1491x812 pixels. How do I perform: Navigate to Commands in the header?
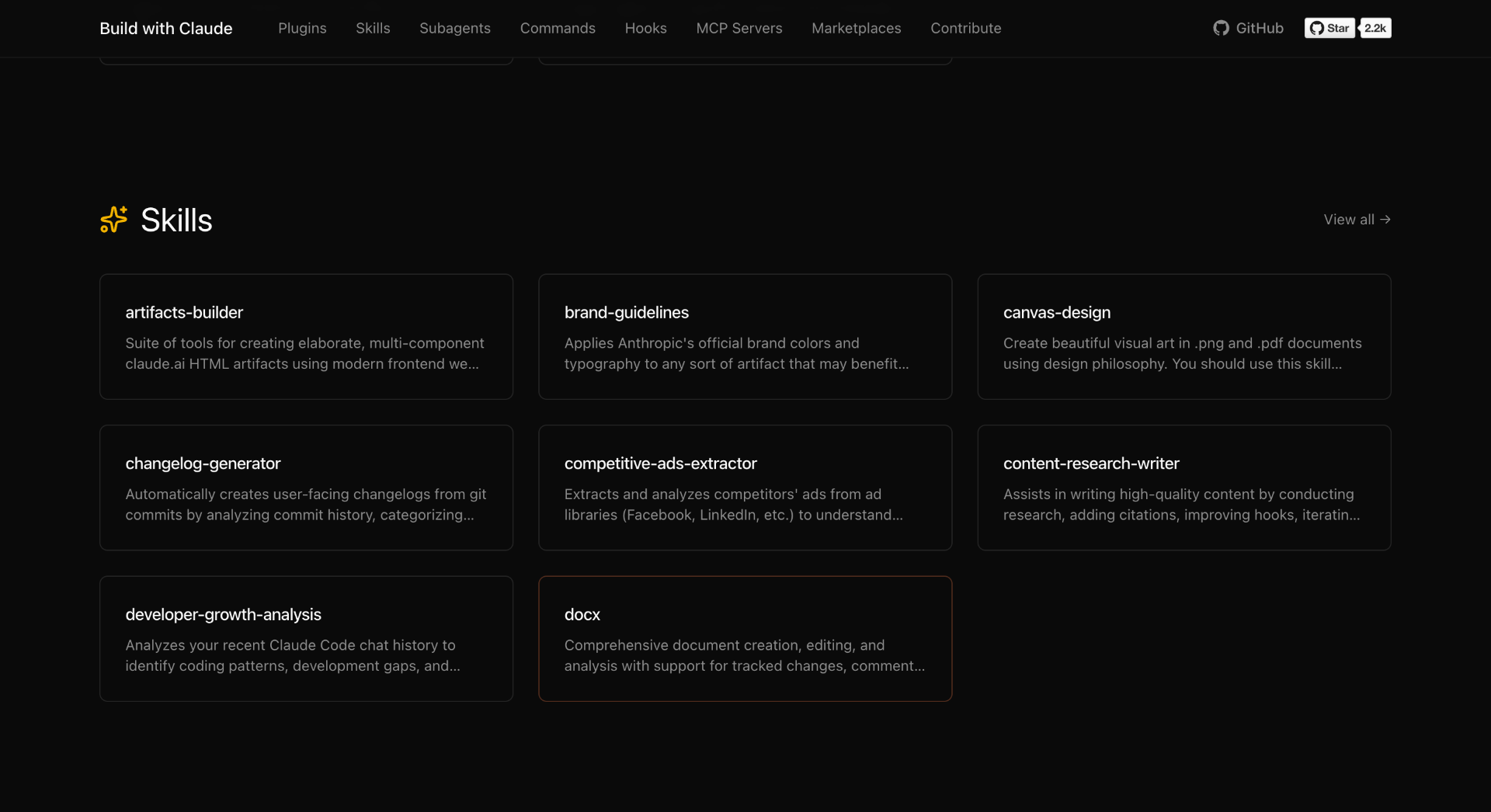click(x=558, y=28)
